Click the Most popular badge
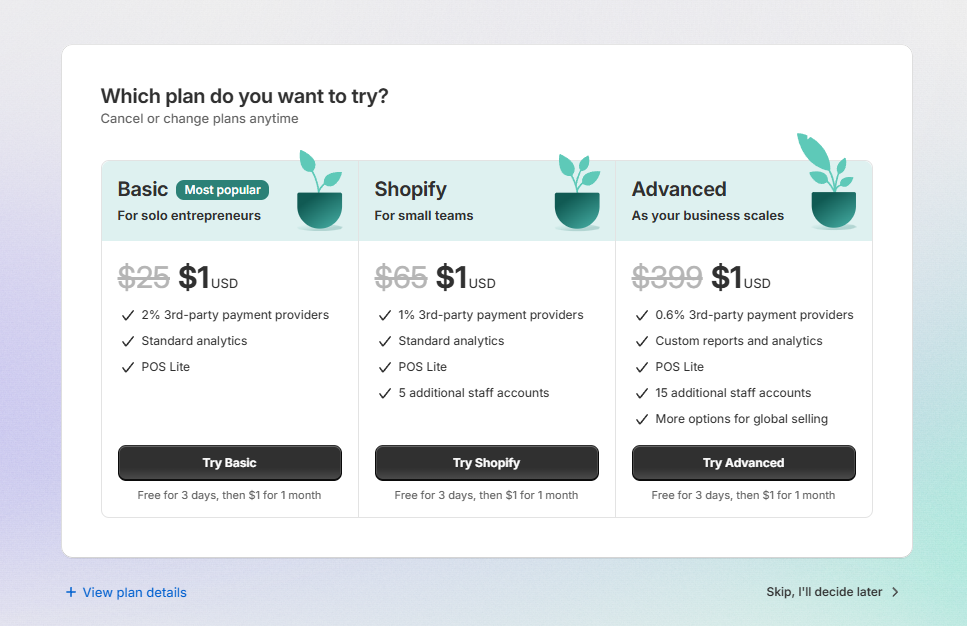The image size is (967, 626). [x=222, y=190]
